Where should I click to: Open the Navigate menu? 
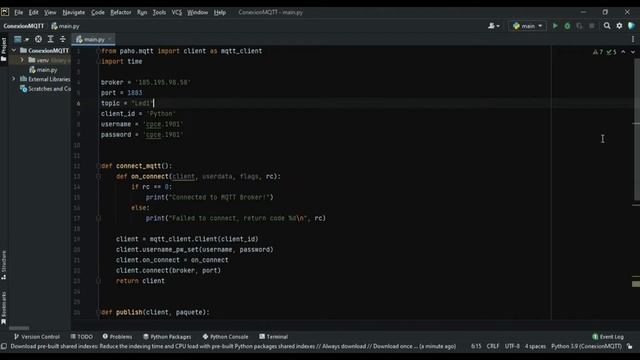[73, 12]
